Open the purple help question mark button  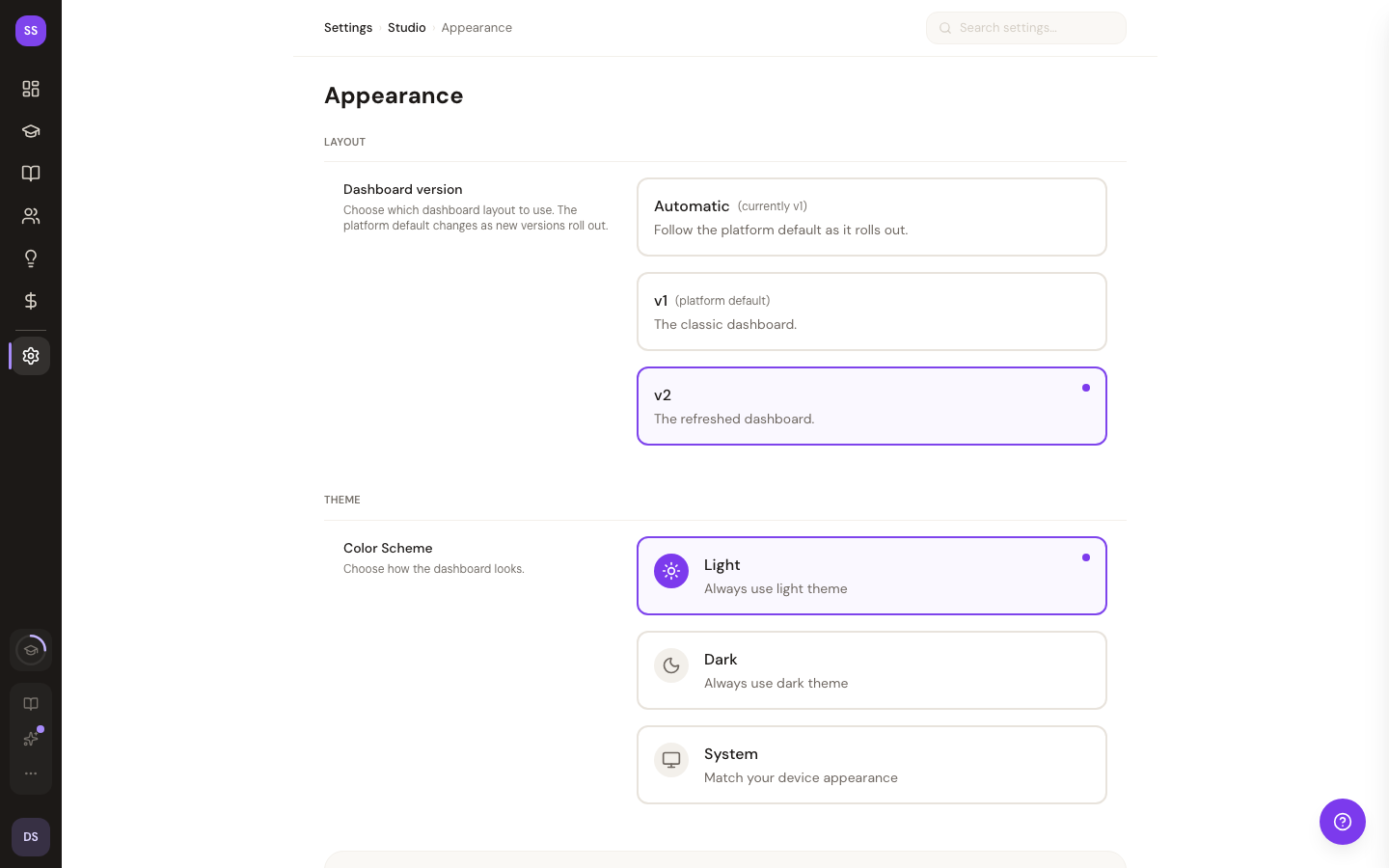click(1342, 822)
